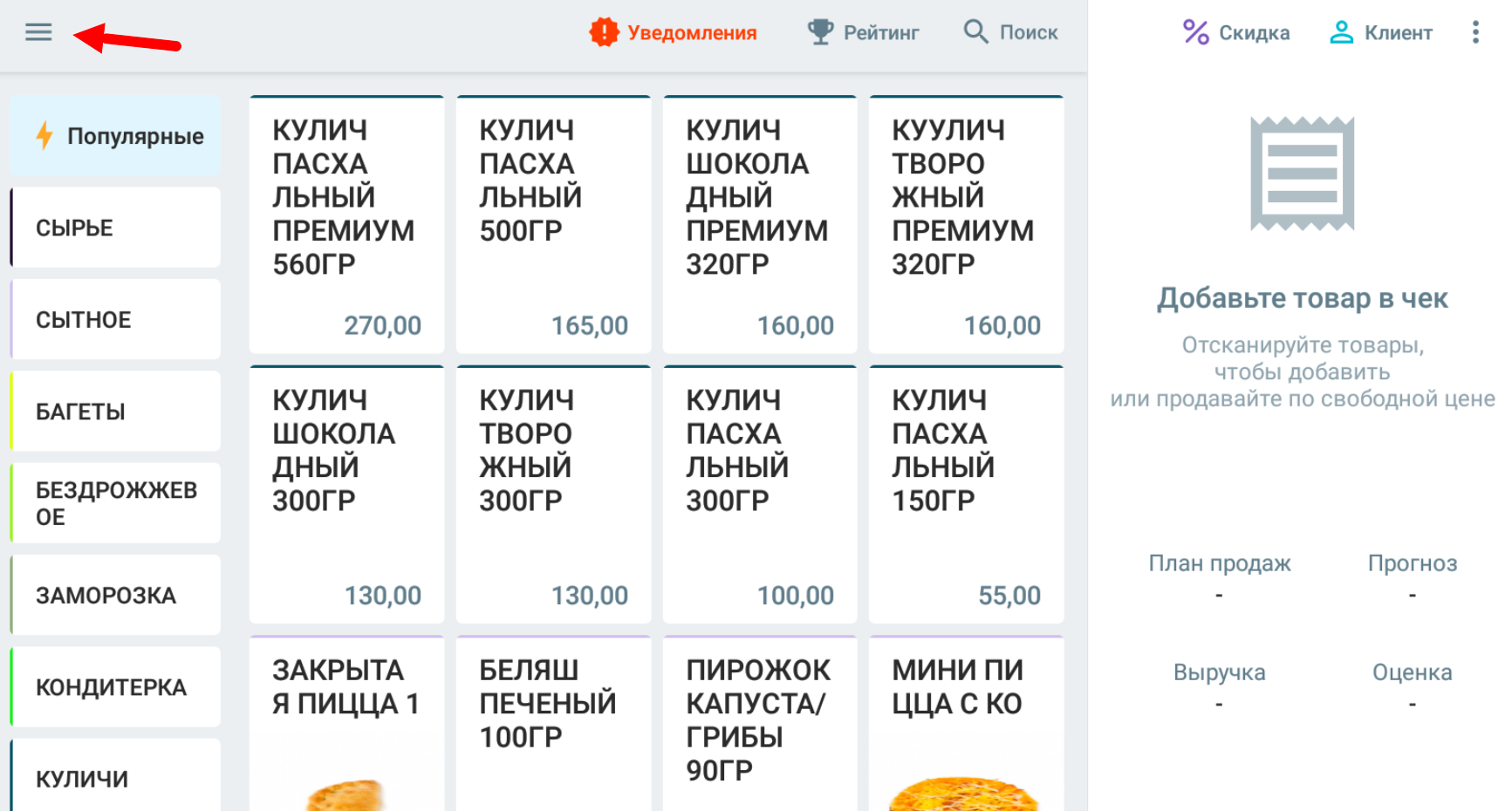Click the Прогноз indicator
This screenshot has height=811, width=1512.
pyautogui.click(x=1413, y=578)
